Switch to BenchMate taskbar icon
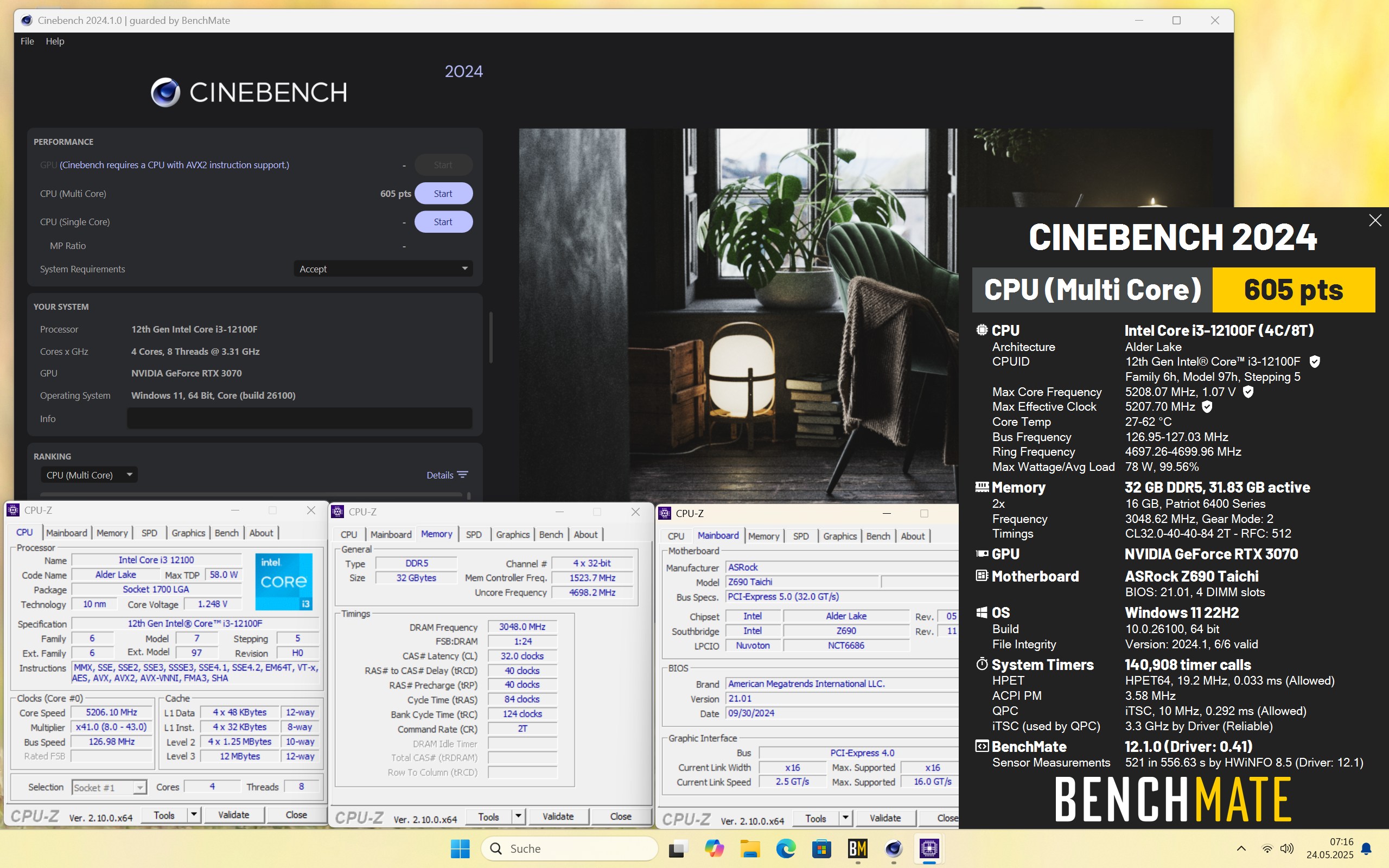 [857, 848]
